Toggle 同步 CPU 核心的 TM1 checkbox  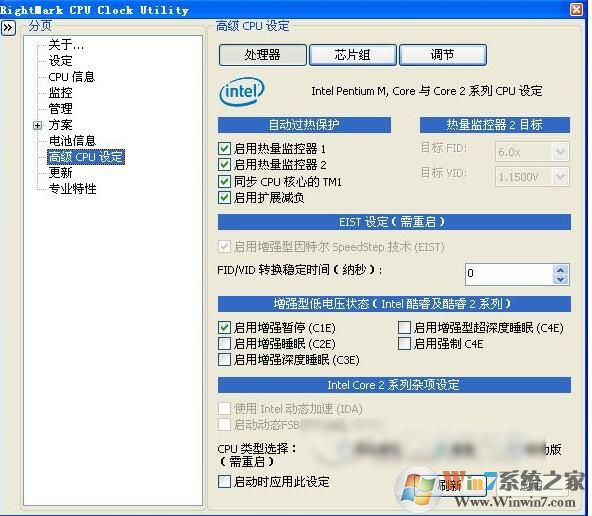point(224,182)
